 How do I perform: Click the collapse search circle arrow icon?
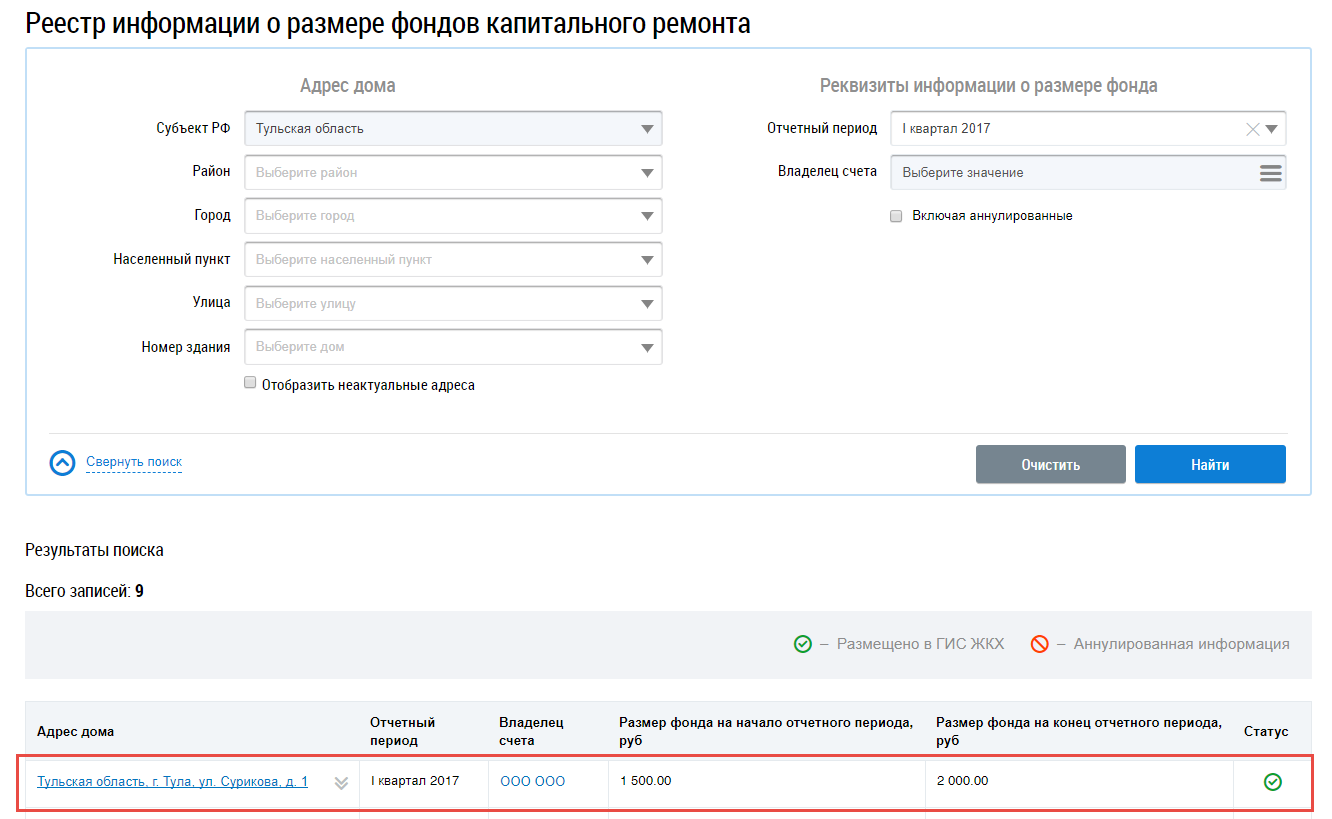[x=62, y=463]
